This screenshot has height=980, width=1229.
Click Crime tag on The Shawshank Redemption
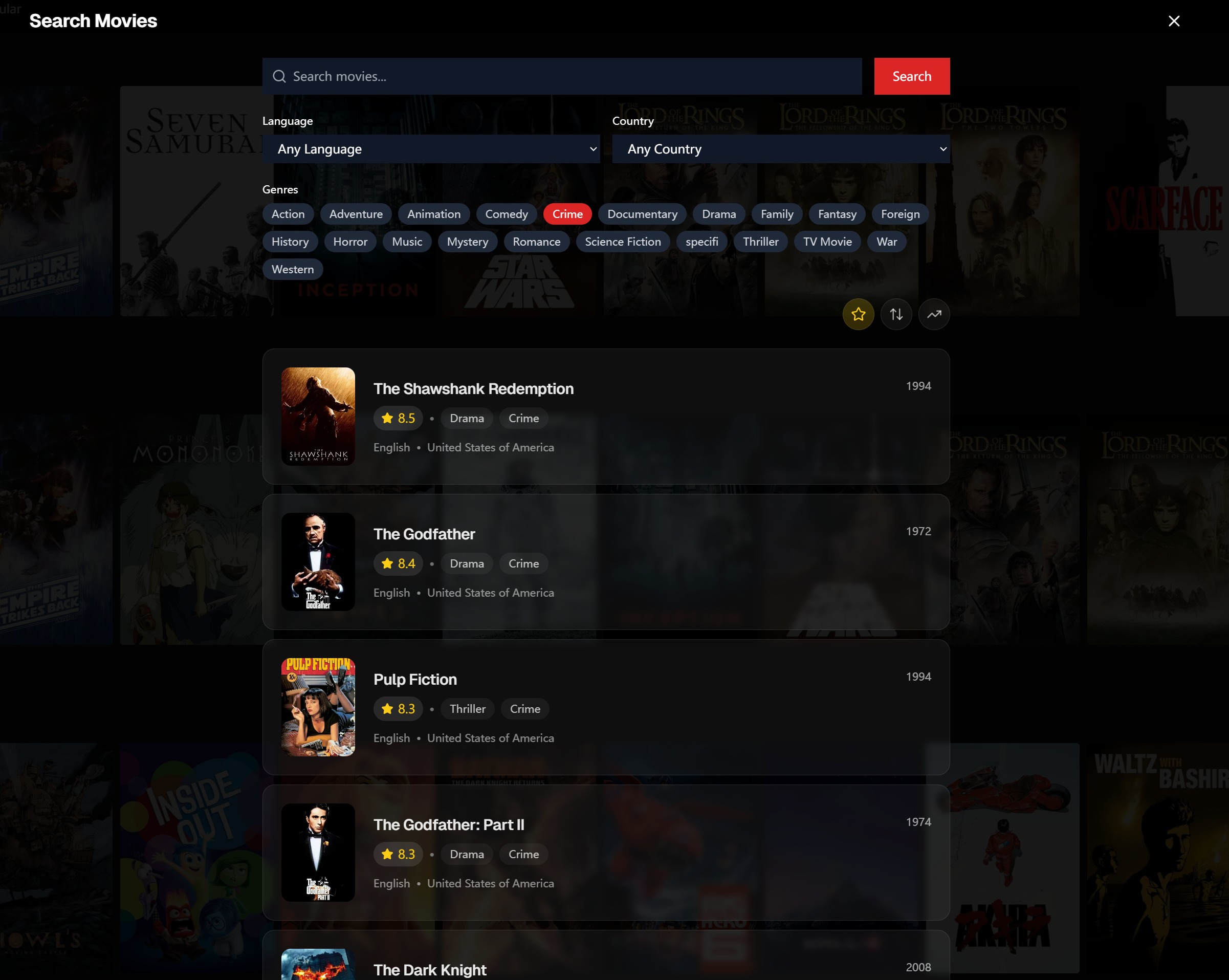click(x=524, y=419)
